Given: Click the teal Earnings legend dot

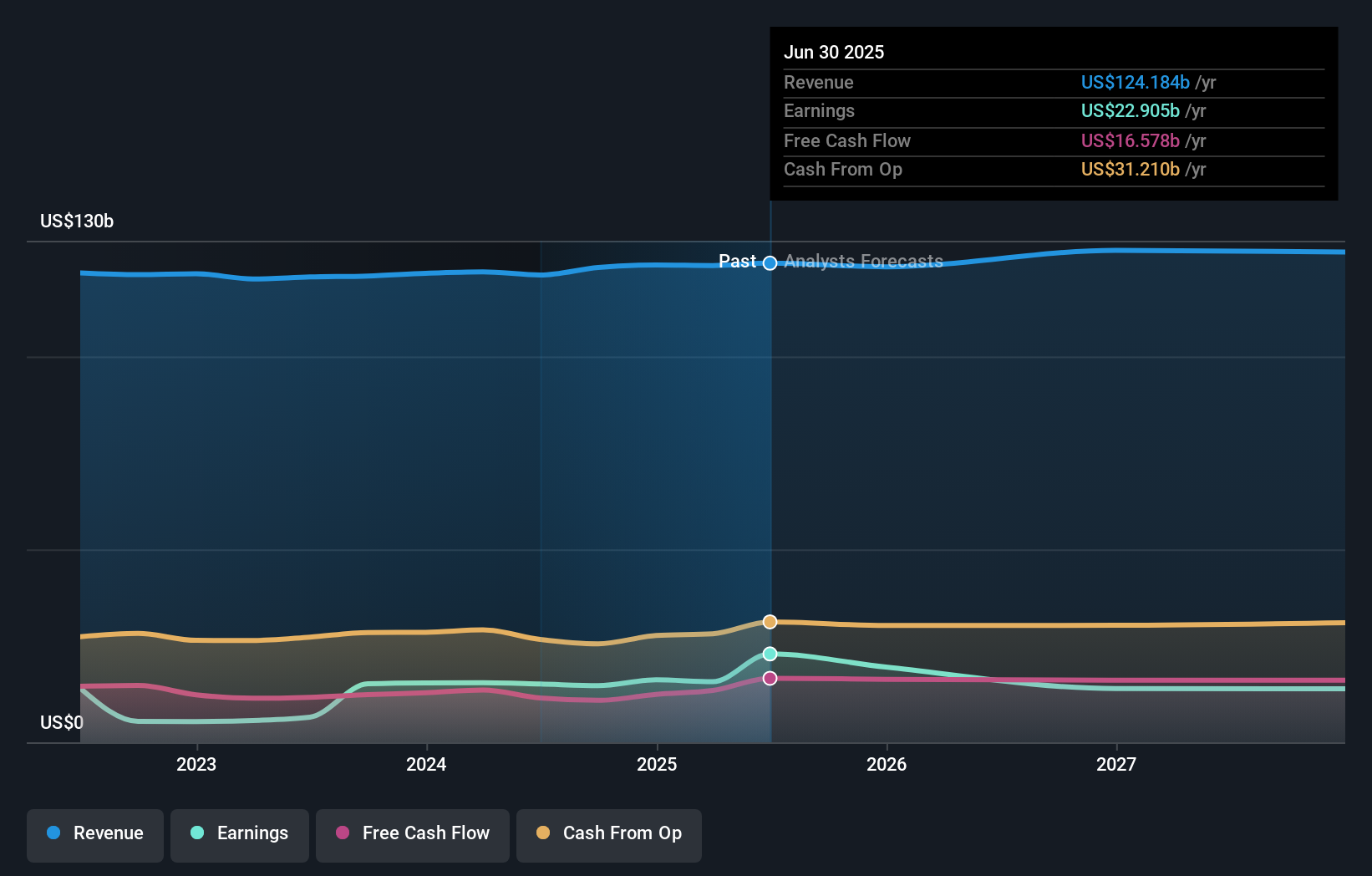Looking at the screenshot, I should [197, 833].
